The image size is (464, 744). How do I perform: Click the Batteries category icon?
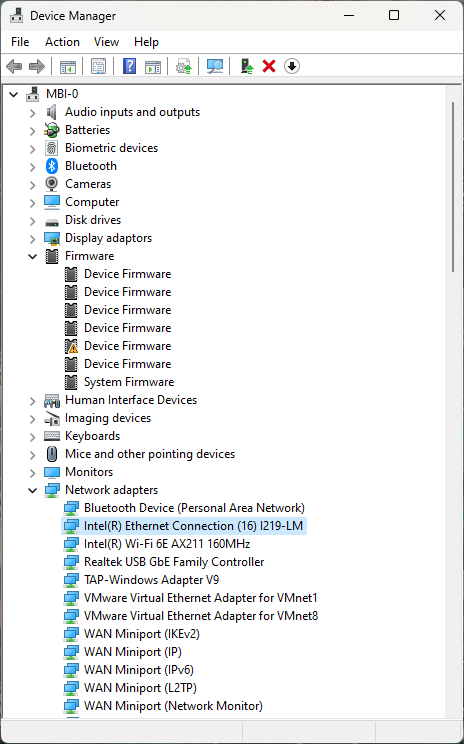pos(52,130)
